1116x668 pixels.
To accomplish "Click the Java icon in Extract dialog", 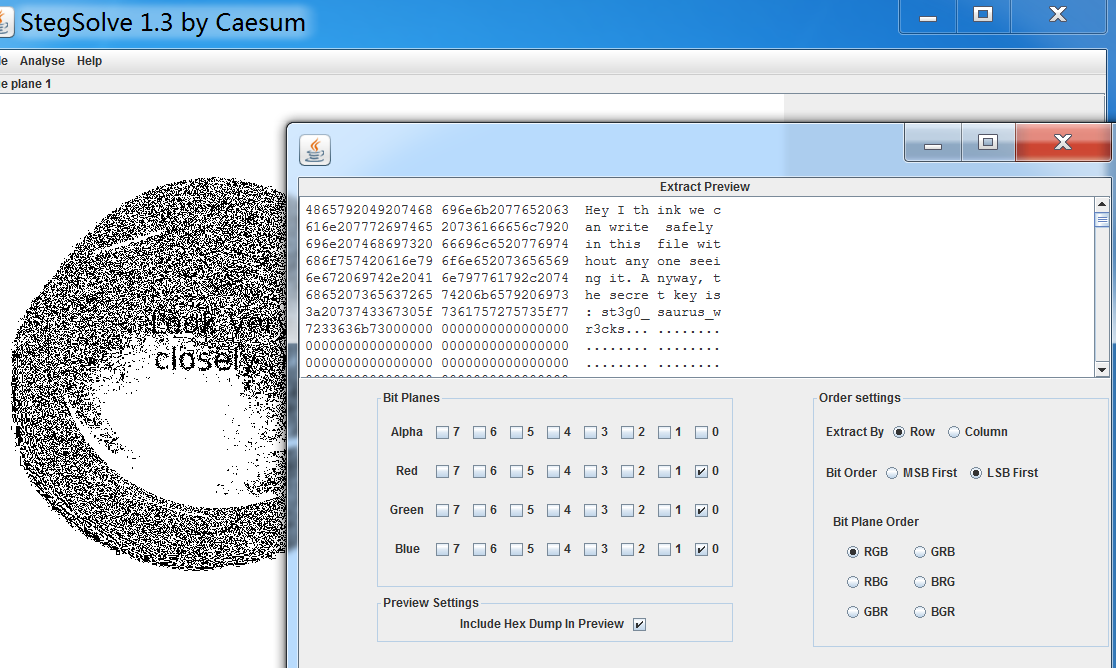I will pyautogui.click(x=315, y=150).
